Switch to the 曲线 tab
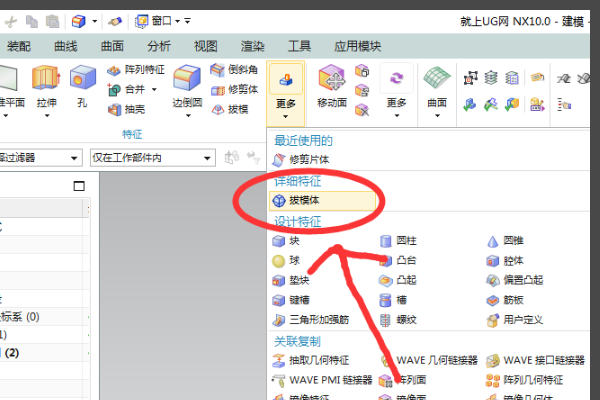Viewport: 600px width, 400px height. (65, 46)
